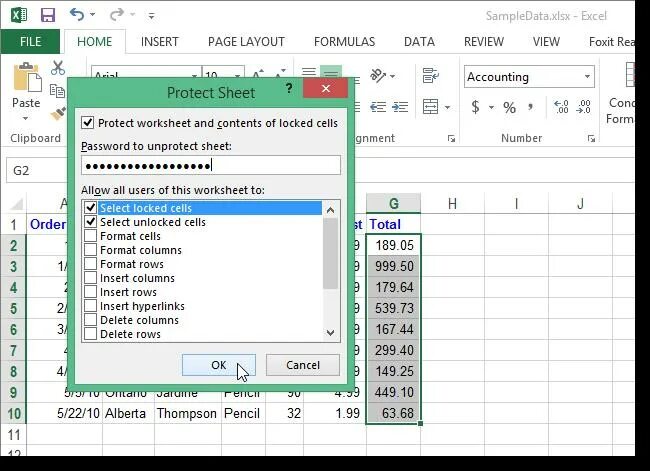This screenshot has width=650, height=471.
Task: Open the FILE tab
Action: [x=30, y=41]
